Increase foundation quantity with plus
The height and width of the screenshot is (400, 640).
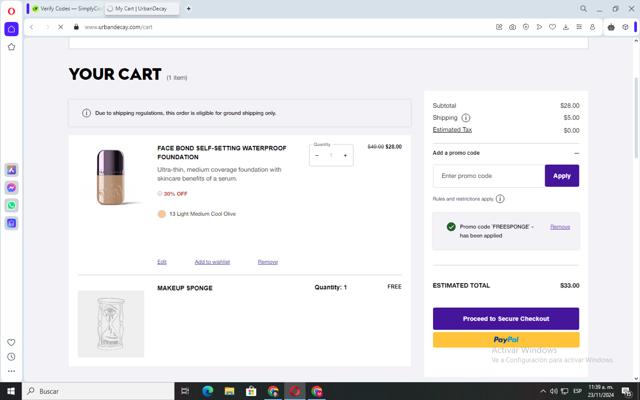[x=345, y=156]
